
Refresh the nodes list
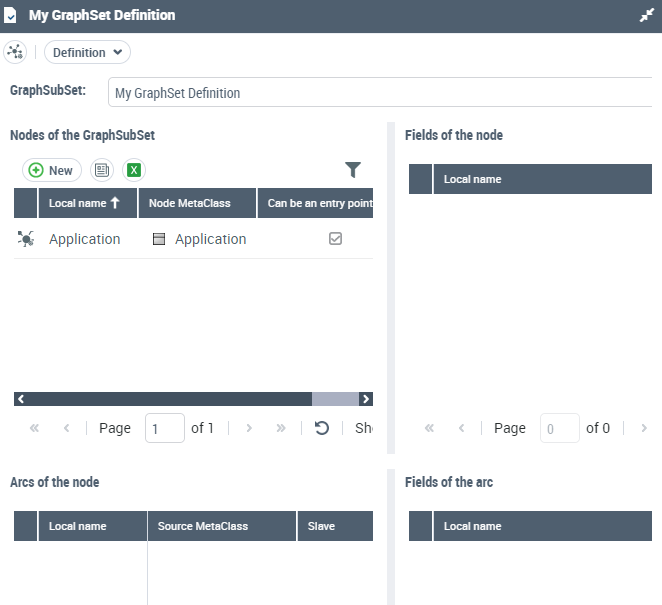[322, 428]
